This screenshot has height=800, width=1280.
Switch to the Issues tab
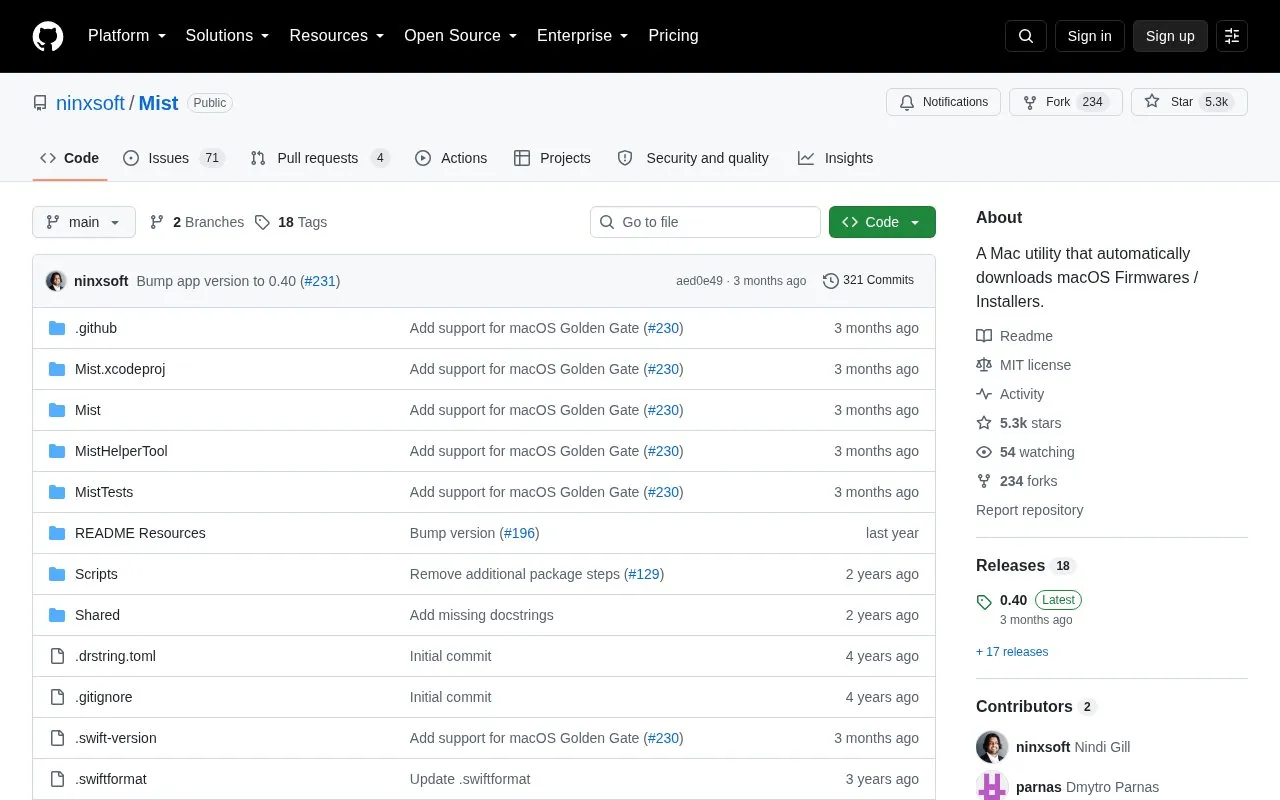tap(174, 158)
